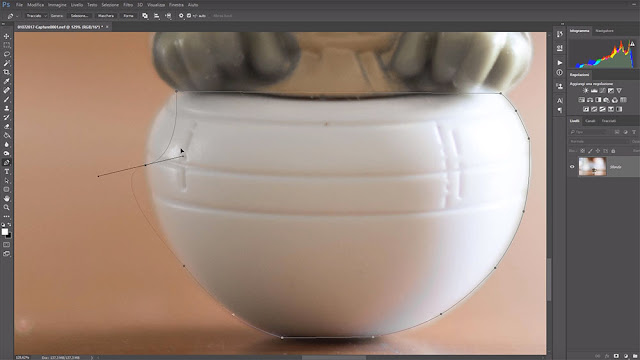The image size is (640, 360).
Task: Add a Curves adjustment
Action: (602, 91)
